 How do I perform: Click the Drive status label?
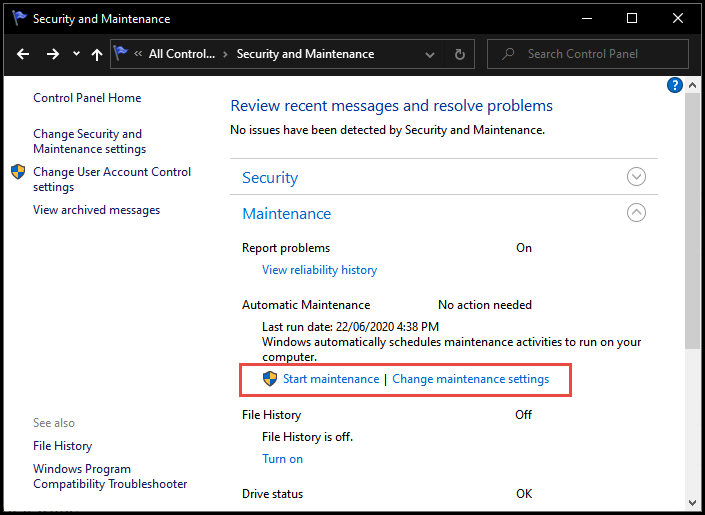[x=272, y=494]
